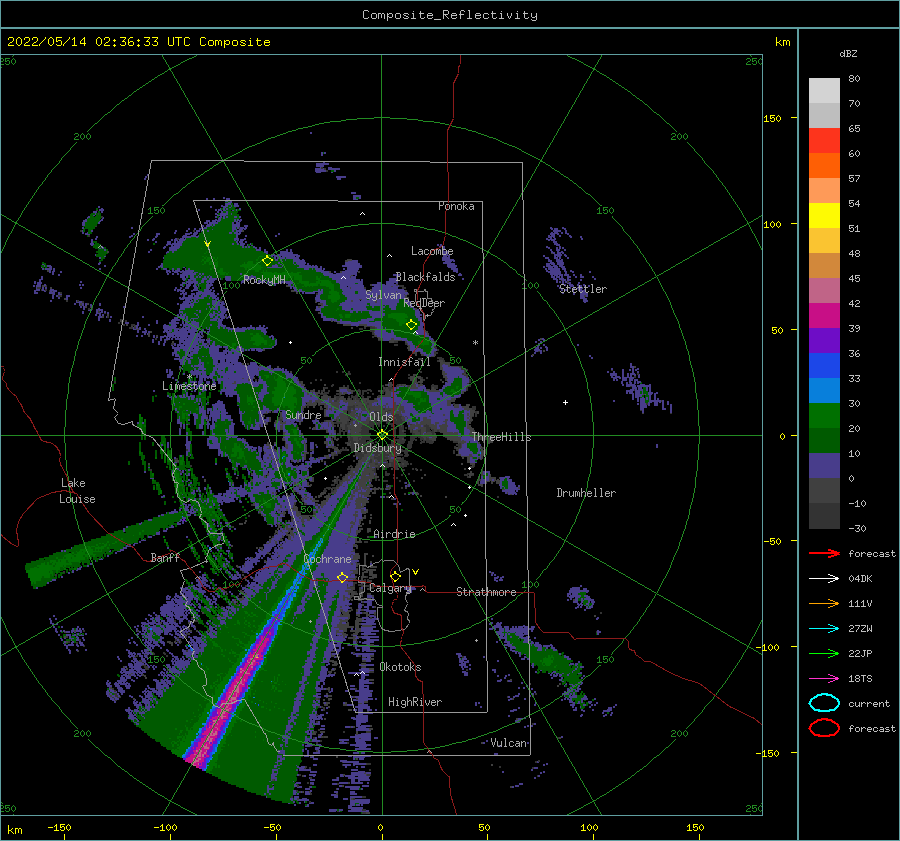Click the Calgary city label

[390, 588]
